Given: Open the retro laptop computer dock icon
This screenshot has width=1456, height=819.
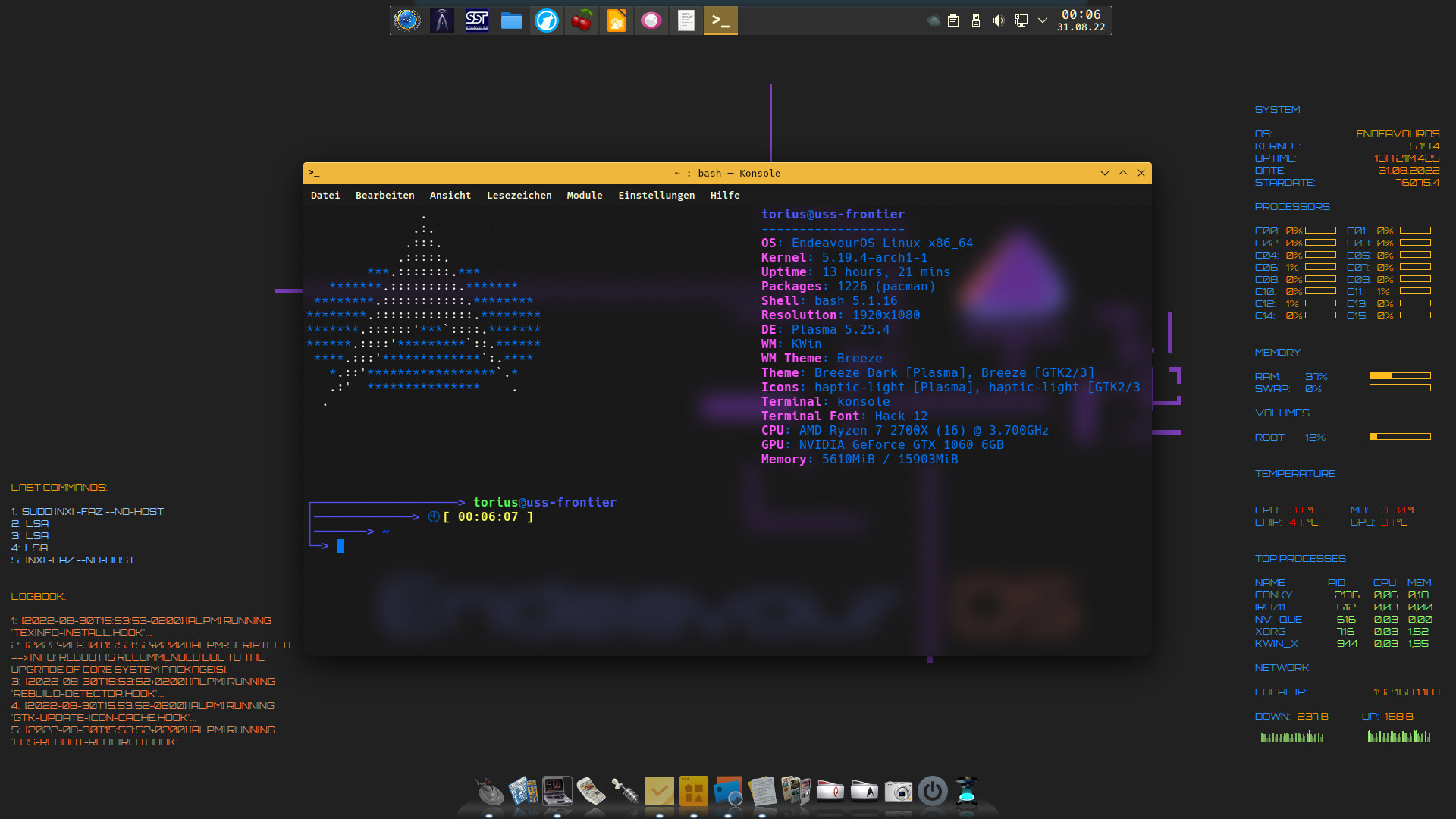Looking at the screenshot, I should tap(557, 791).
